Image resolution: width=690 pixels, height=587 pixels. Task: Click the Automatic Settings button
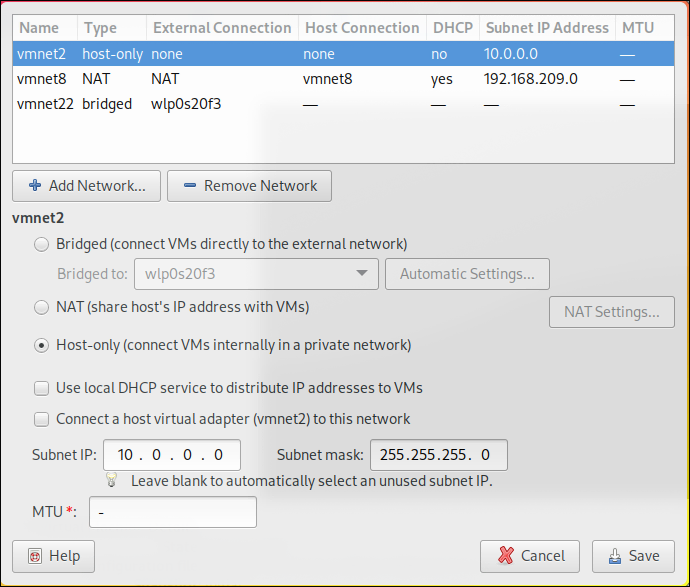point(467,274)
